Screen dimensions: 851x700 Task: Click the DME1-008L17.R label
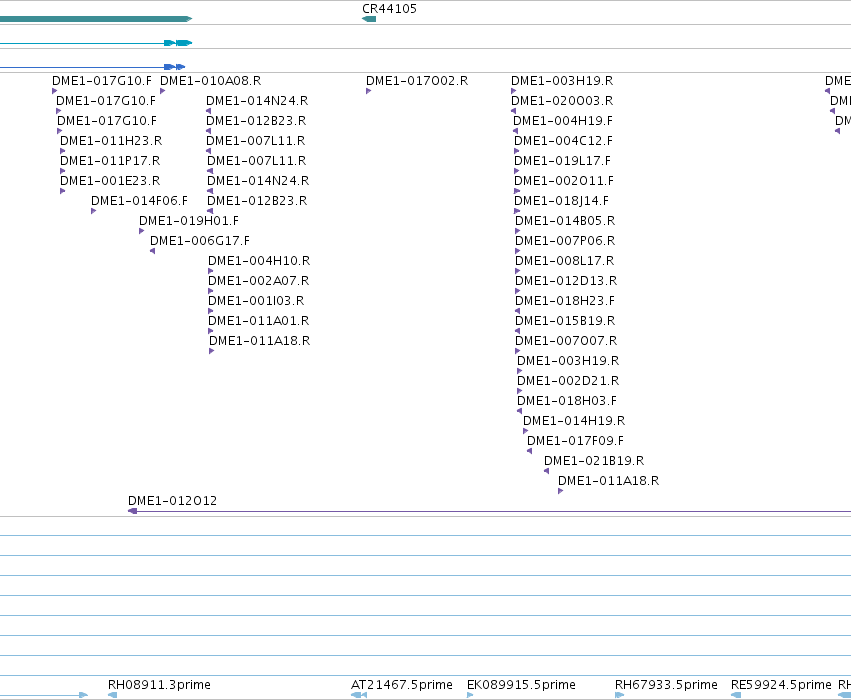pyautogui.click(x=564, y=260)
